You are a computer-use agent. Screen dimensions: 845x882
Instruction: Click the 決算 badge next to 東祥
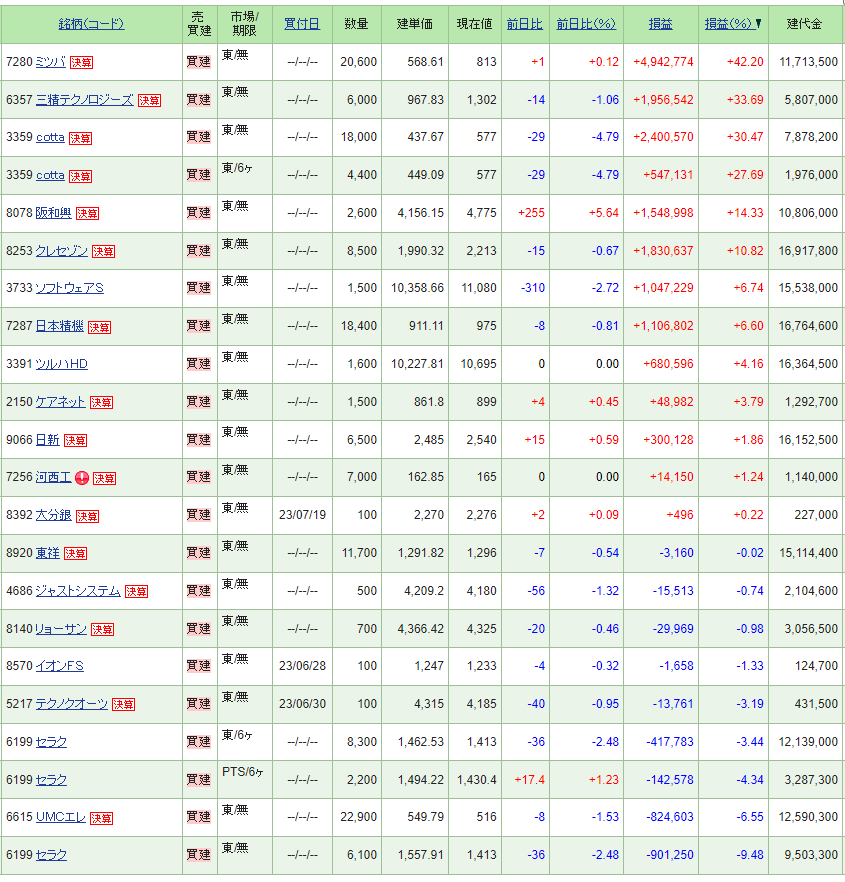click(75, 554)
